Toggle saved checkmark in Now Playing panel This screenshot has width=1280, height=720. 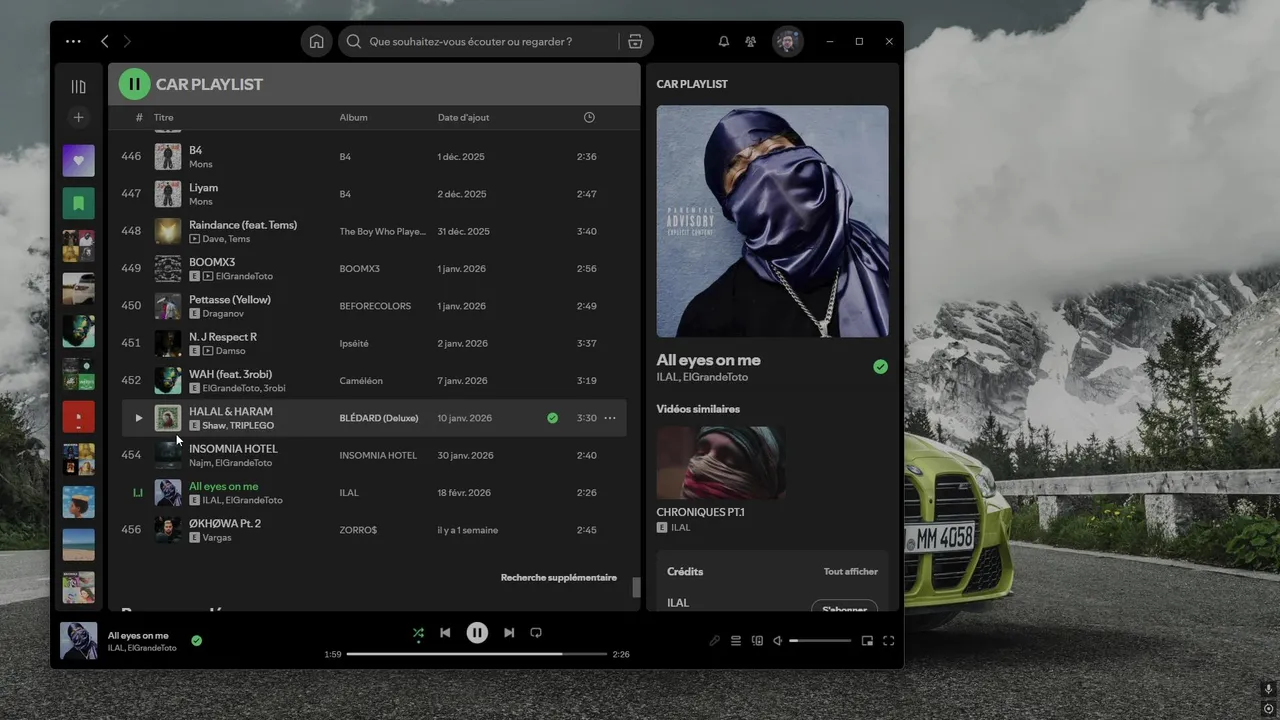(880, 367)
